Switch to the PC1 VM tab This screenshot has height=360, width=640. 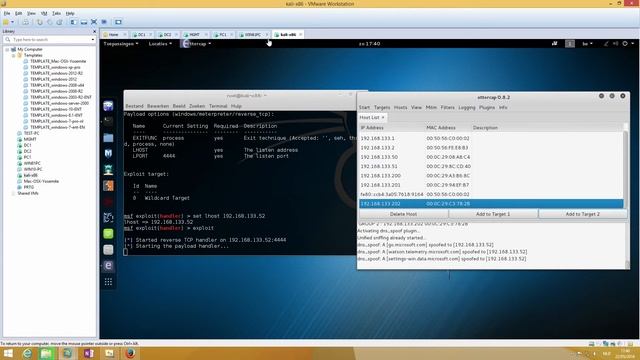[x=222, y=35]
